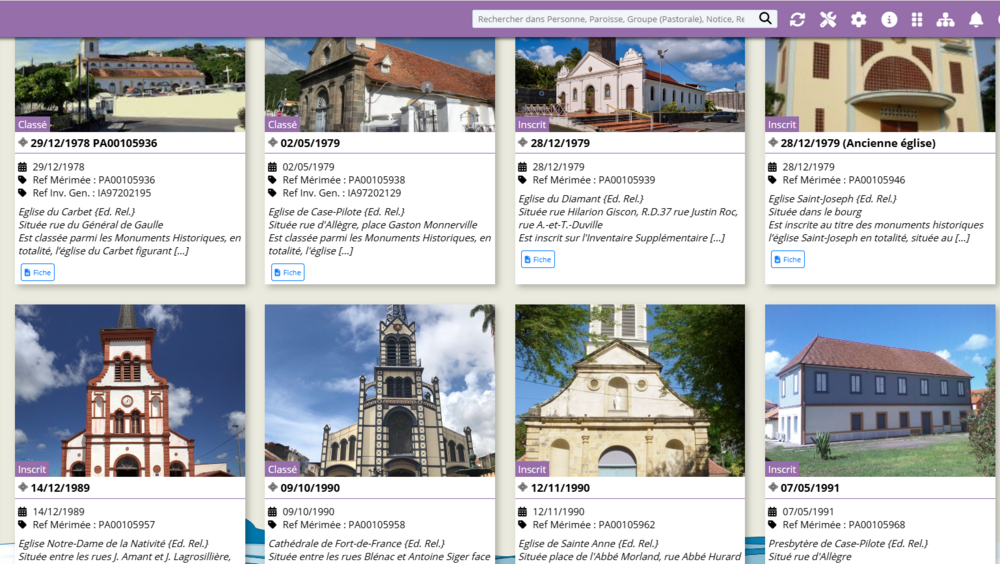Open settings gear icon

click(x=858, y=19)
